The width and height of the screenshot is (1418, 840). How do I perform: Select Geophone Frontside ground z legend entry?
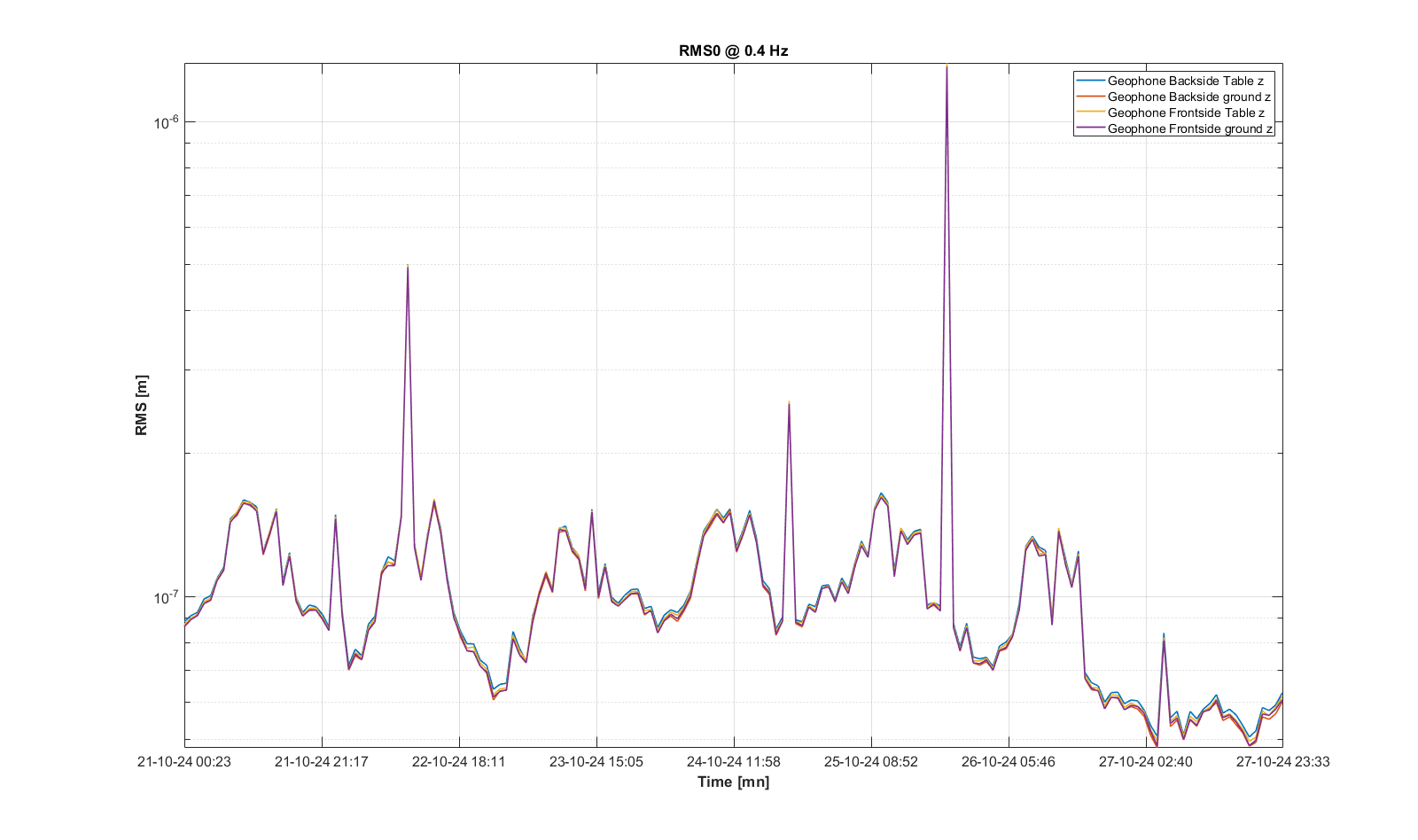(x=1189, y=128)
